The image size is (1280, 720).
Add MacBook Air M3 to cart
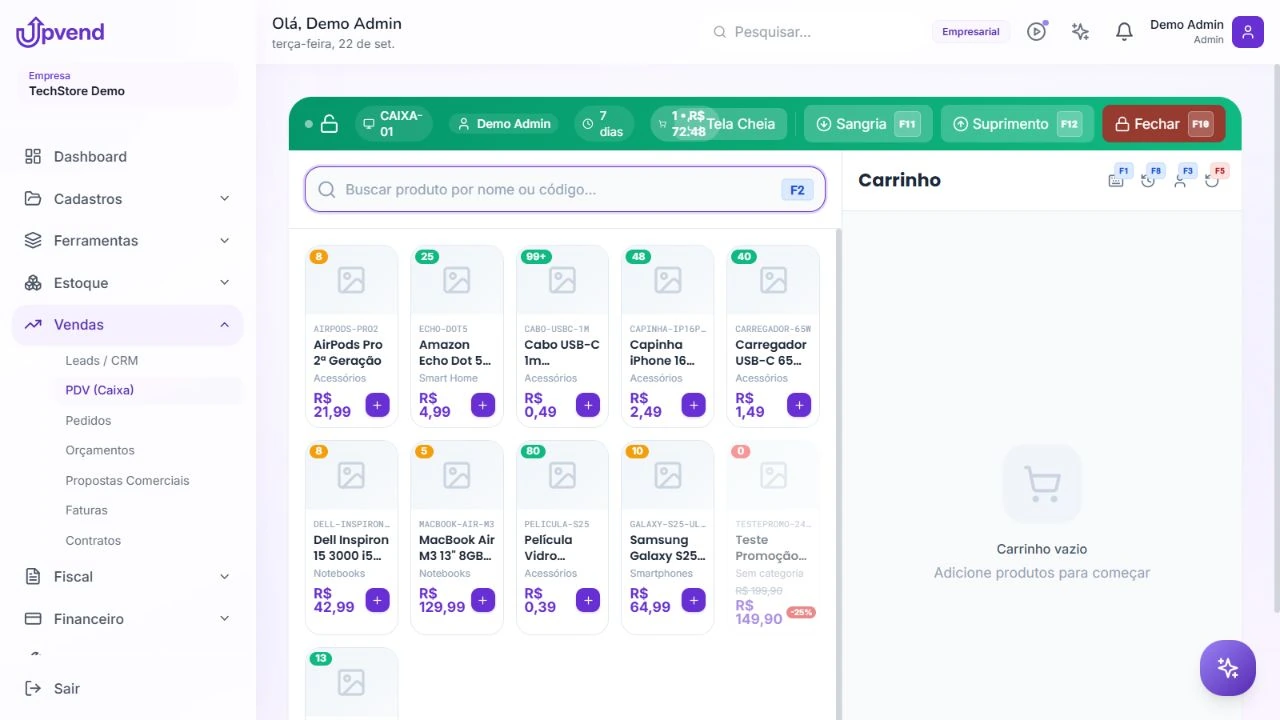point(483,600)
